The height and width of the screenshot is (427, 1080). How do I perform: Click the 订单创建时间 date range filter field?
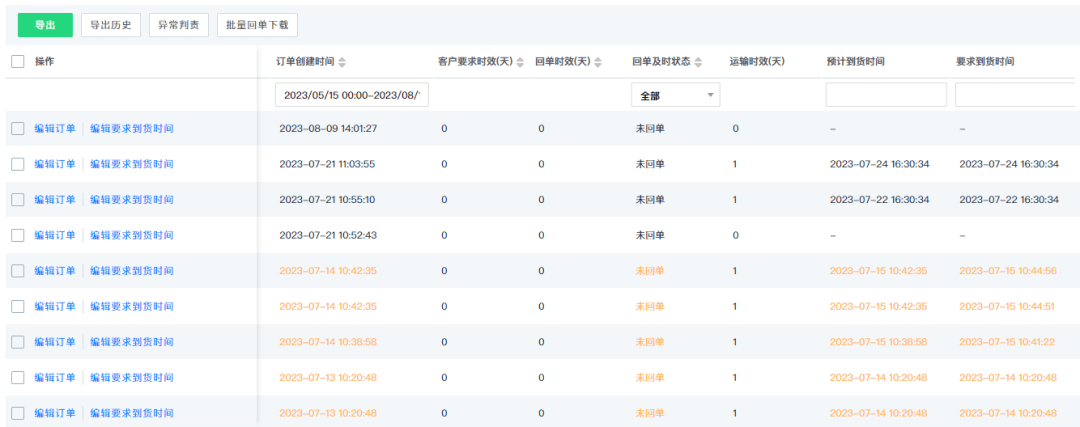[x=352, y=96]
